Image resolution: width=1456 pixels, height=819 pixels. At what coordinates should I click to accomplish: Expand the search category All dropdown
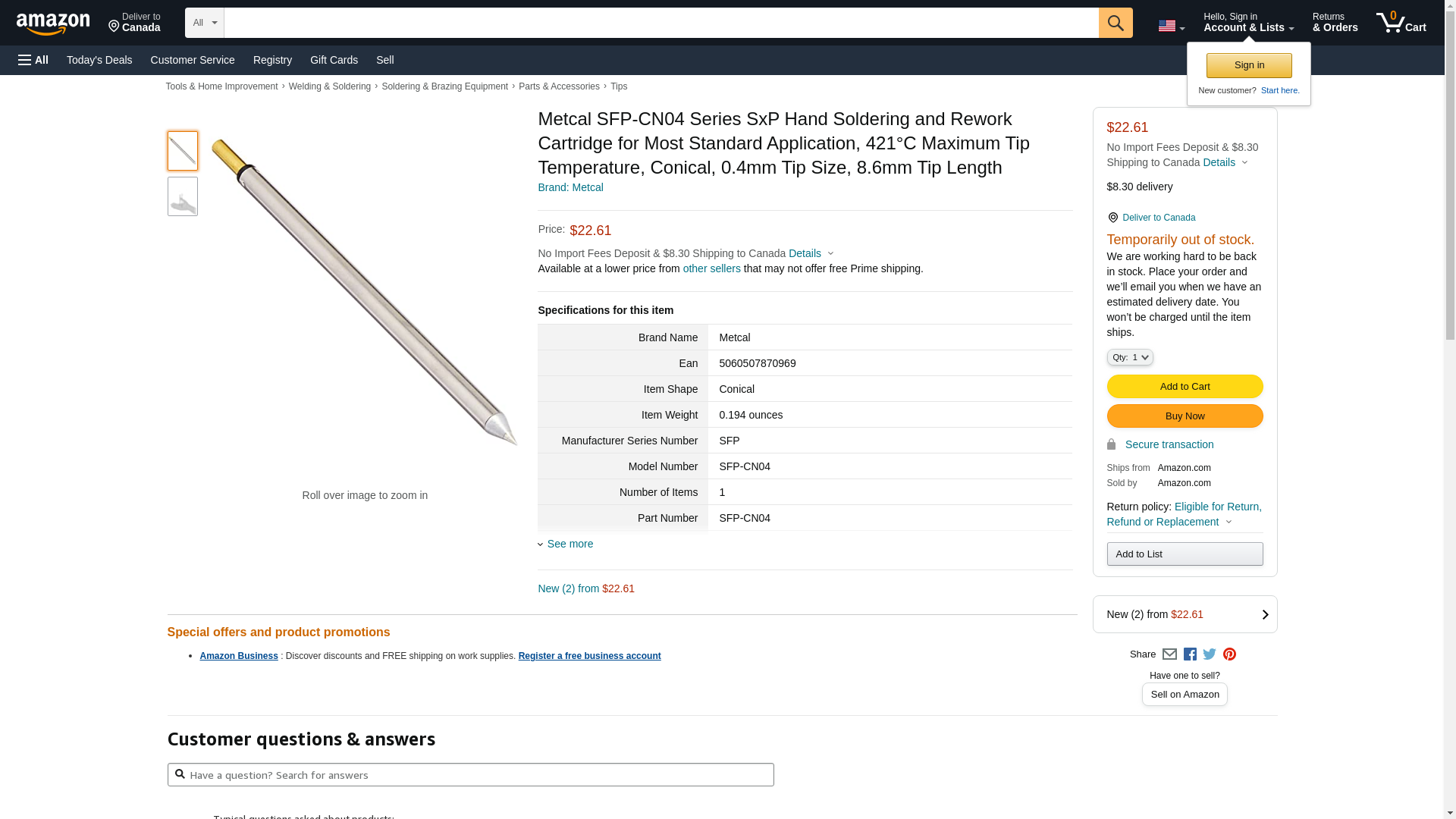[x=204, y=23]
